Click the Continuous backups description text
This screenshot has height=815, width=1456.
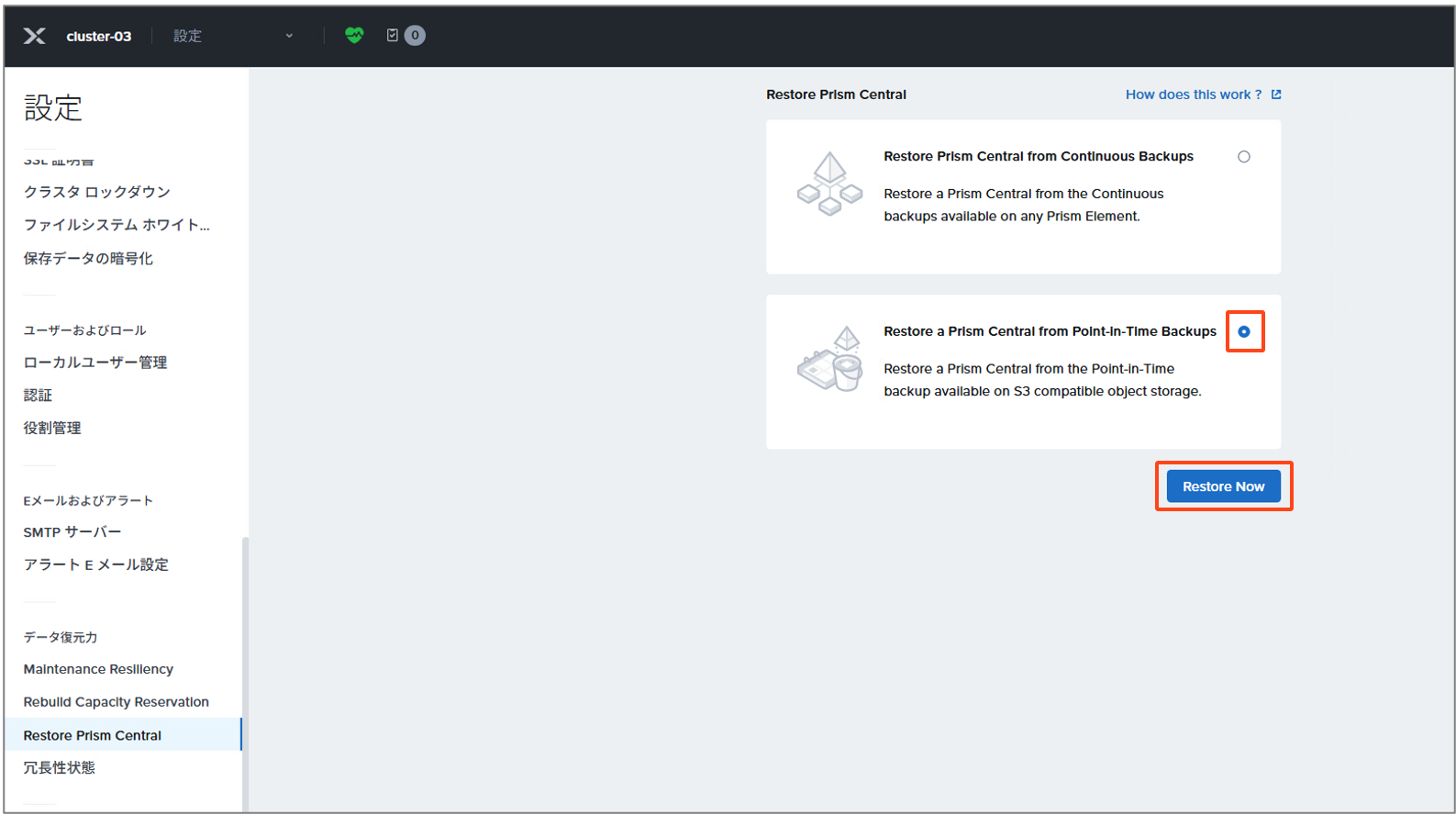tap(1023, 205)
